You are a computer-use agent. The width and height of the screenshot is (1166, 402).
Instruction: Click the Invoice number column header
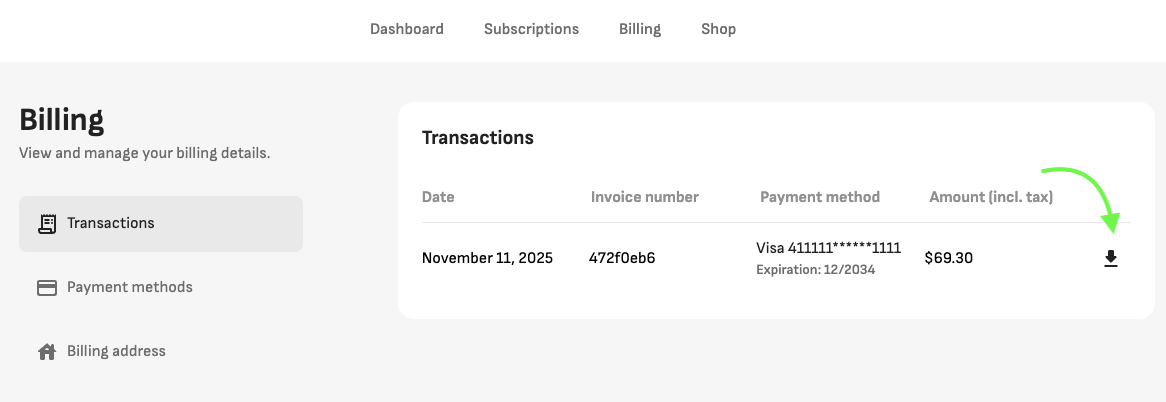pos(644,197)
